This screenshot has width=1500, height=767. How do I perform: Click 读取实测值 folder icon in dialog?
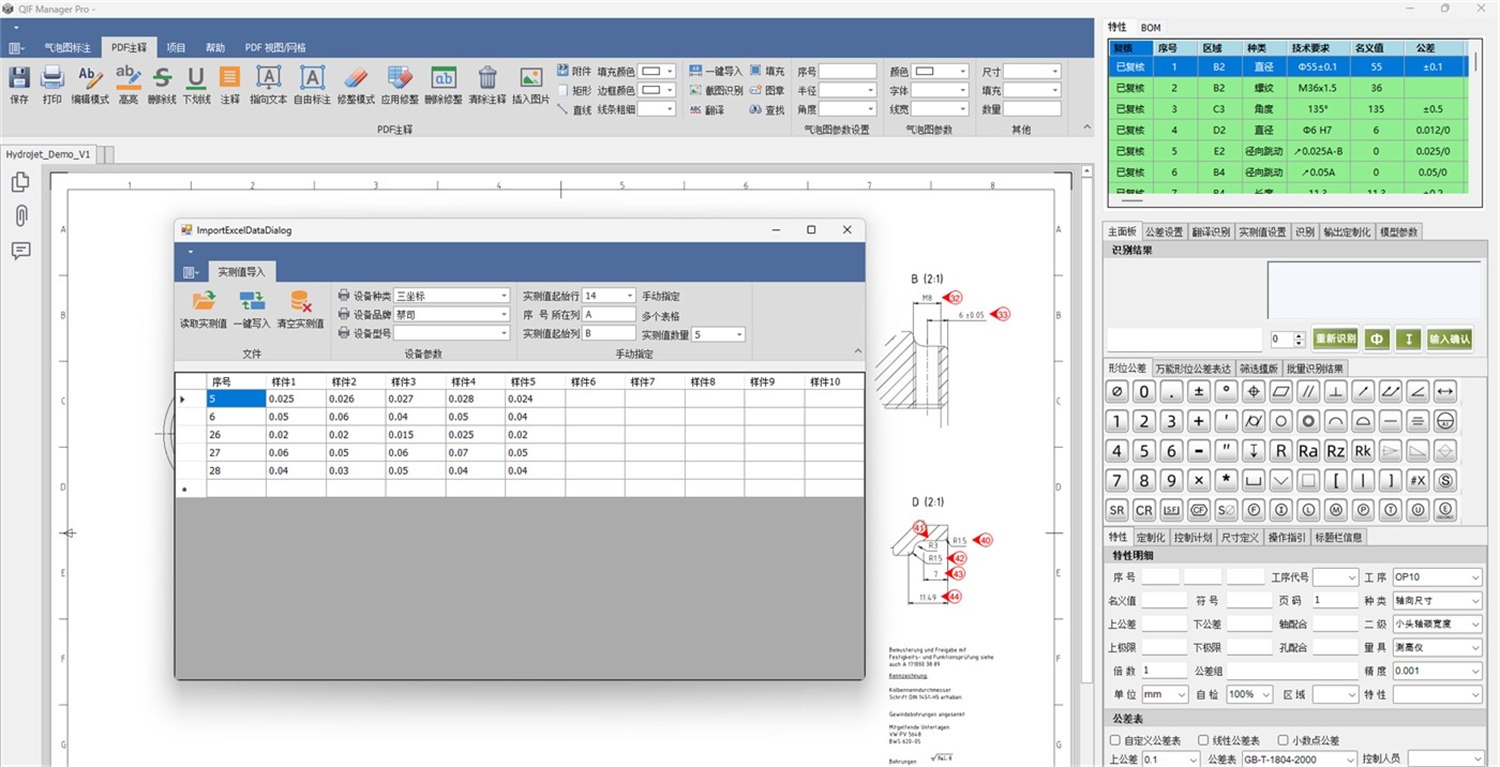203,301
